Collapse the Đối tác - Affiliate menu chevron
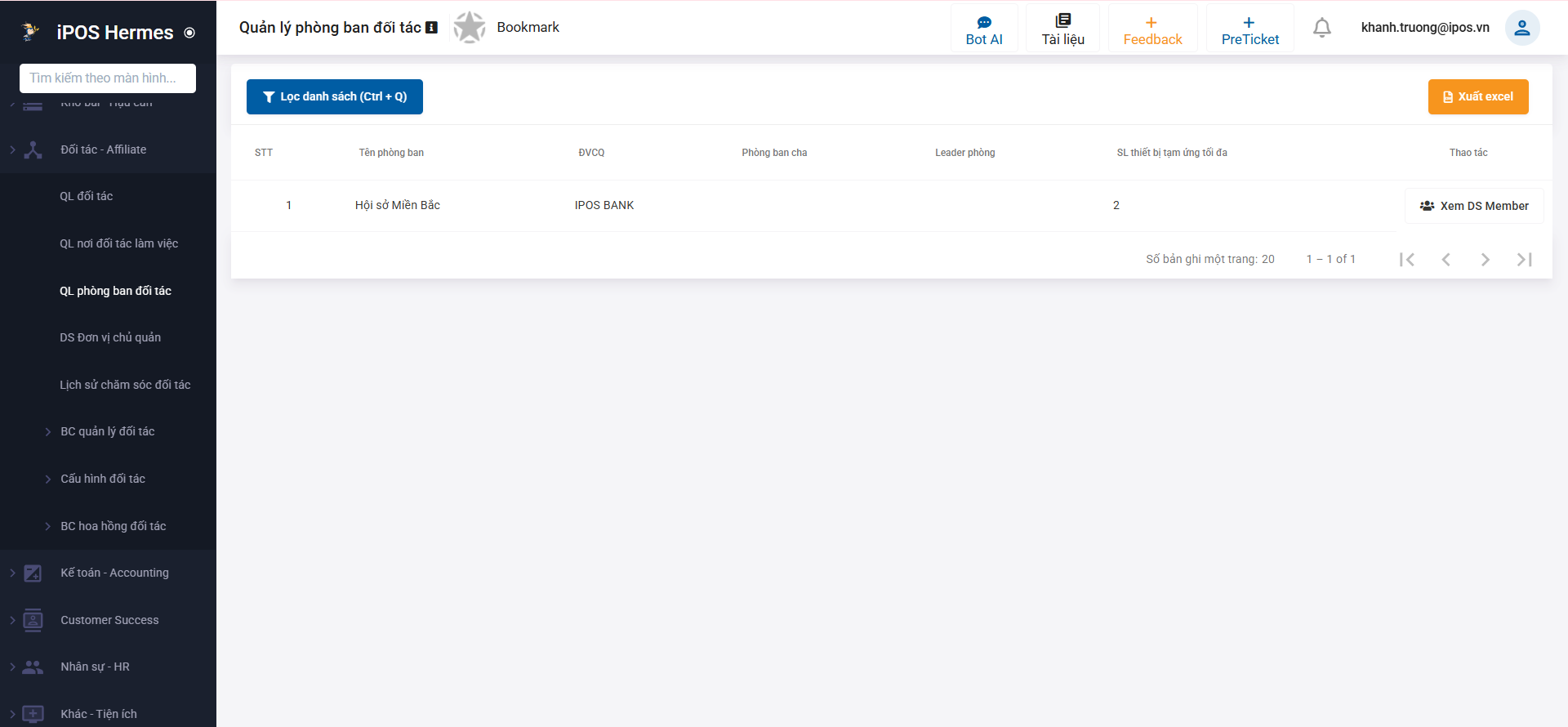The image size is (1568, 727). [x=12, y=149]
